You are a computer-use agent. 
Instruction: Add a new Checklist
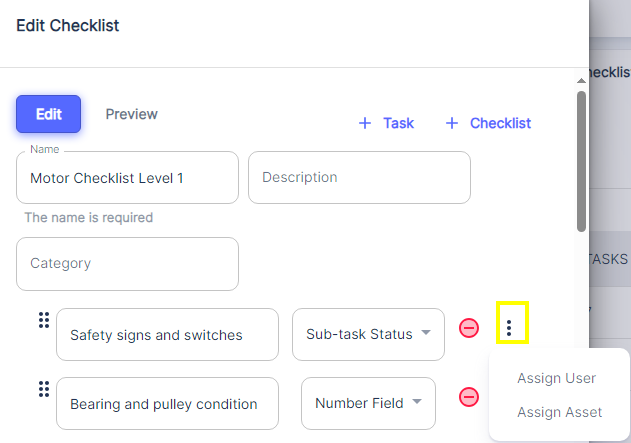coord(500,123)
